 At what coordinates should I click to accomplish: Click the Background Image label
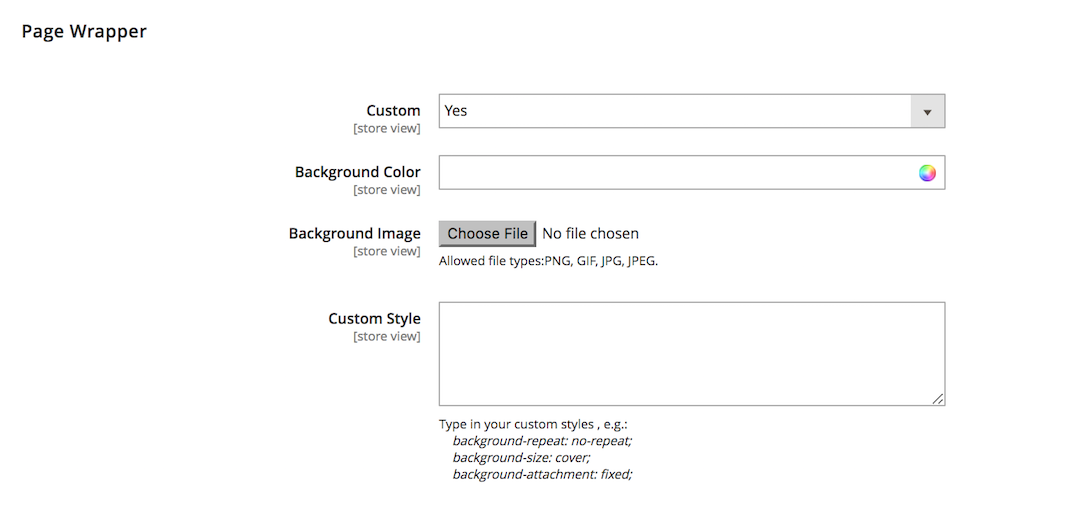click(354, 234)
